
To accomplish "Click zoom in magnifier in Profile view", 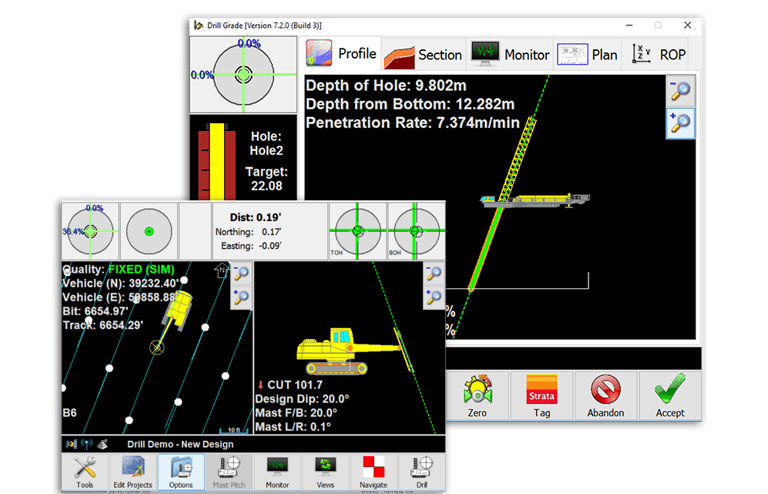I will click(x=680, y=123).
